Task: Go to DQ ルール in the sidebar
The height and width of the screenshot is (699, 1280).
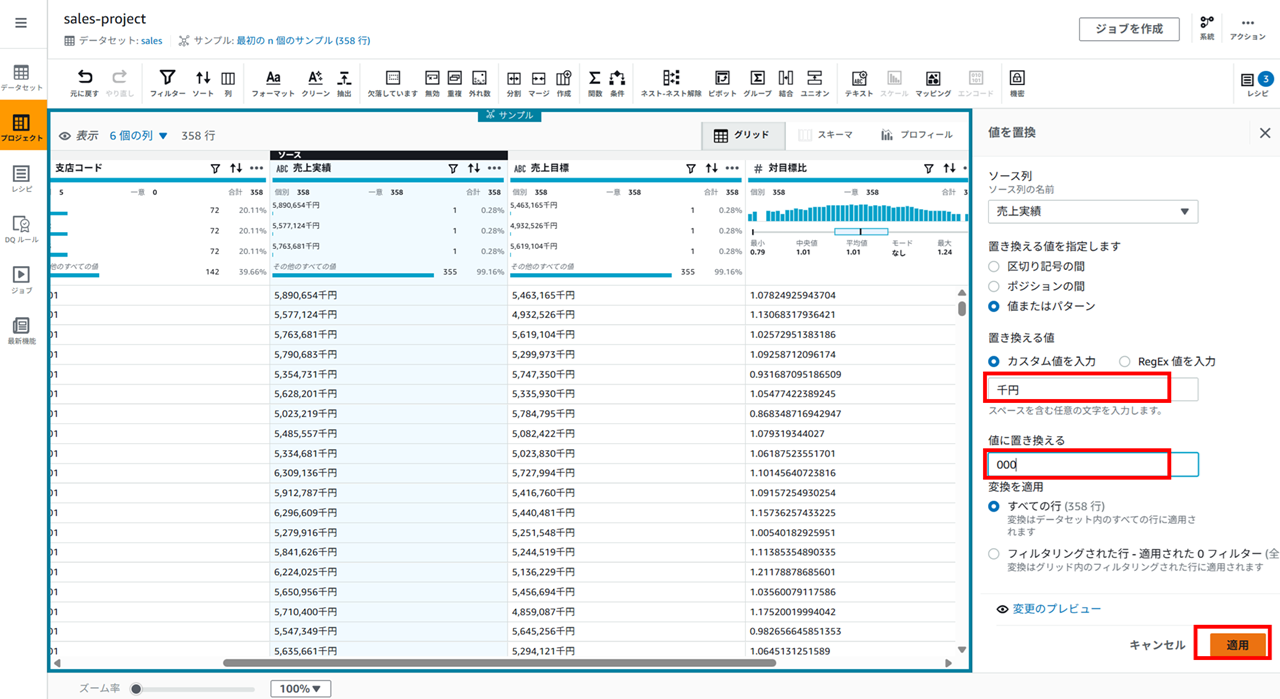Action: pos(21,230)
